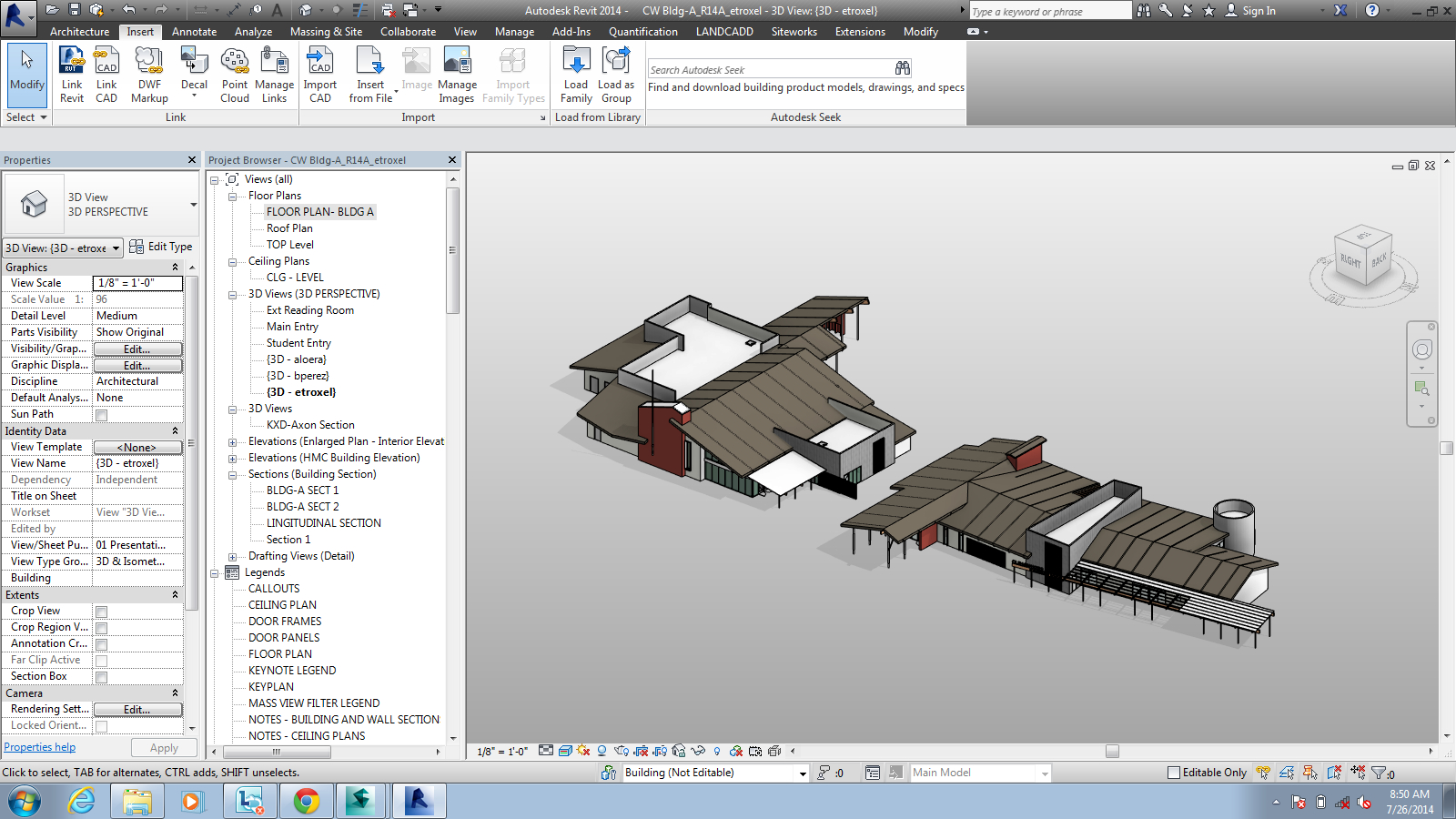Click the Apply button in Properties
The image size is (1456, 819).
coord(163,747)
